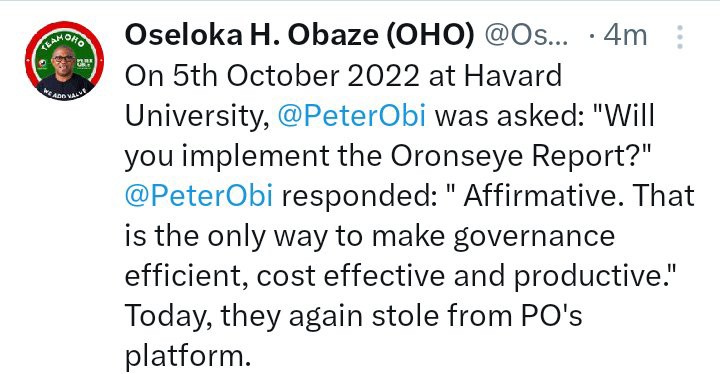The height and width of the screenshot is (374, 720).
Task: Click the 'cost effective and productive' line
Action: click(x=461, y=277)
